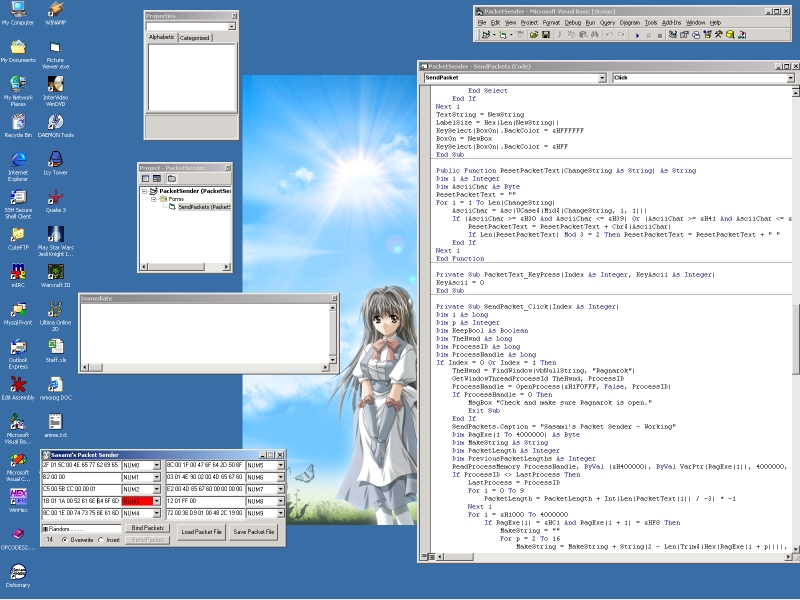
Task: Collapse the PacketSender project tree node
Action: [144, 191]
